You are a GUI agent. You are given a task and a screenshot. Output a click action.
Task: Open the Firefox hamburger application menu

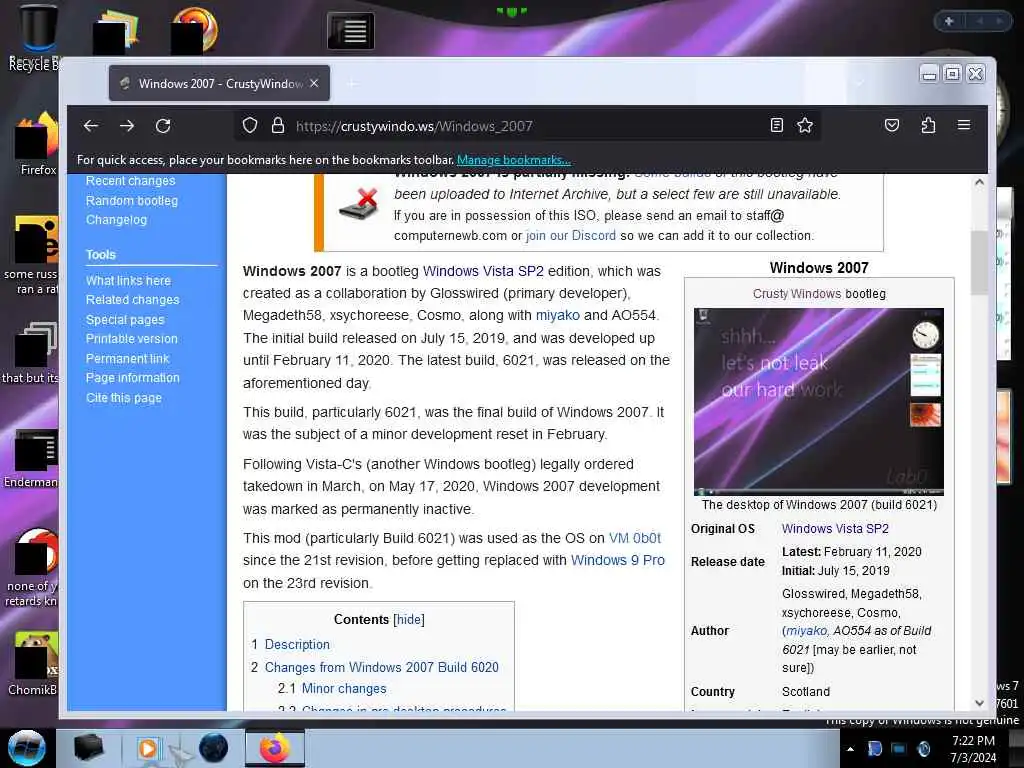click(964, 125)
